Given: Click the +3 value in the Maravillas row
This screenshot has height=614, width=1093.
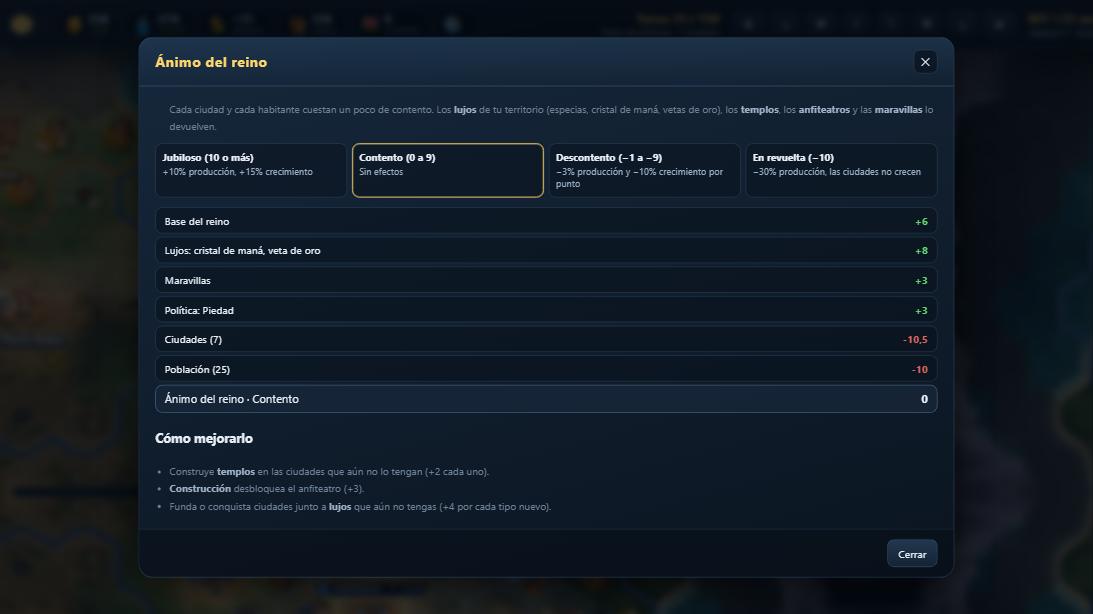Looking at the screenshot, I should coord(921,281).
